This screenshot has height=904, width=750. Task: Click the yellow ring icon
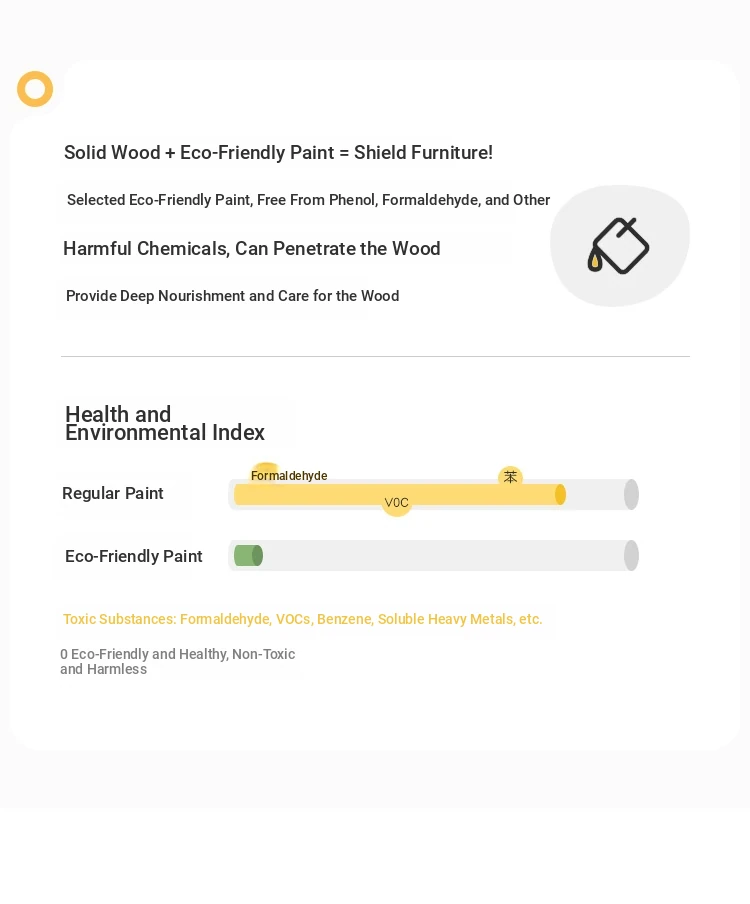tap(35, 89)
